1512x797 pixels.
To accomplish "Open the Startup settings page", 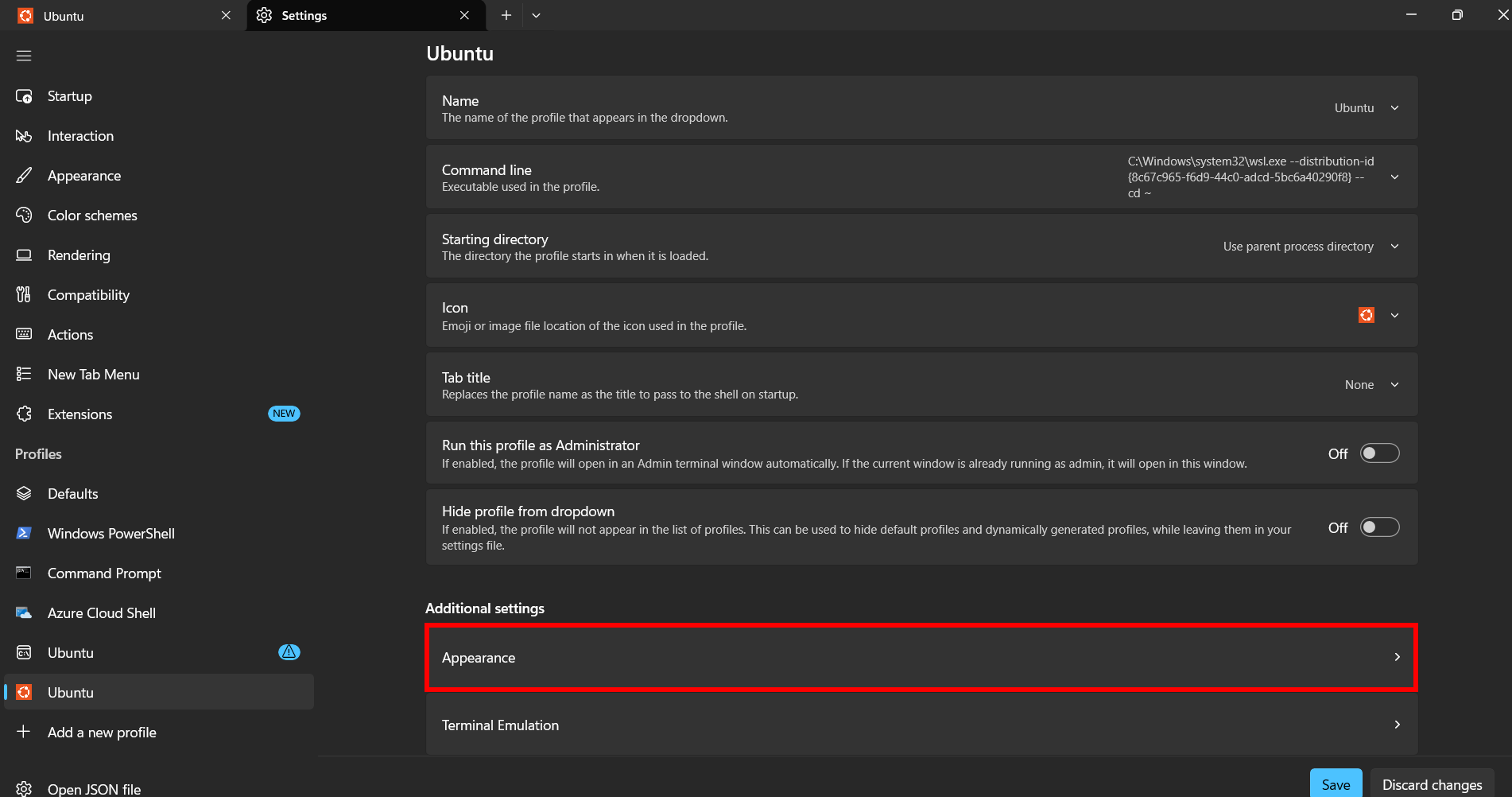I will (x=159, y=96).
